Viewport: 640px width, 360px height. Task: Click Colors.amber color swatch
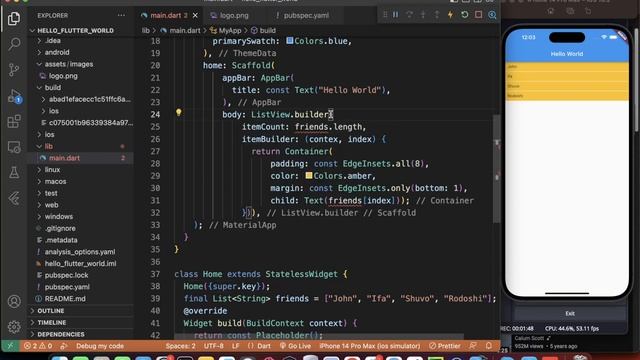click(x=309, y=176)
